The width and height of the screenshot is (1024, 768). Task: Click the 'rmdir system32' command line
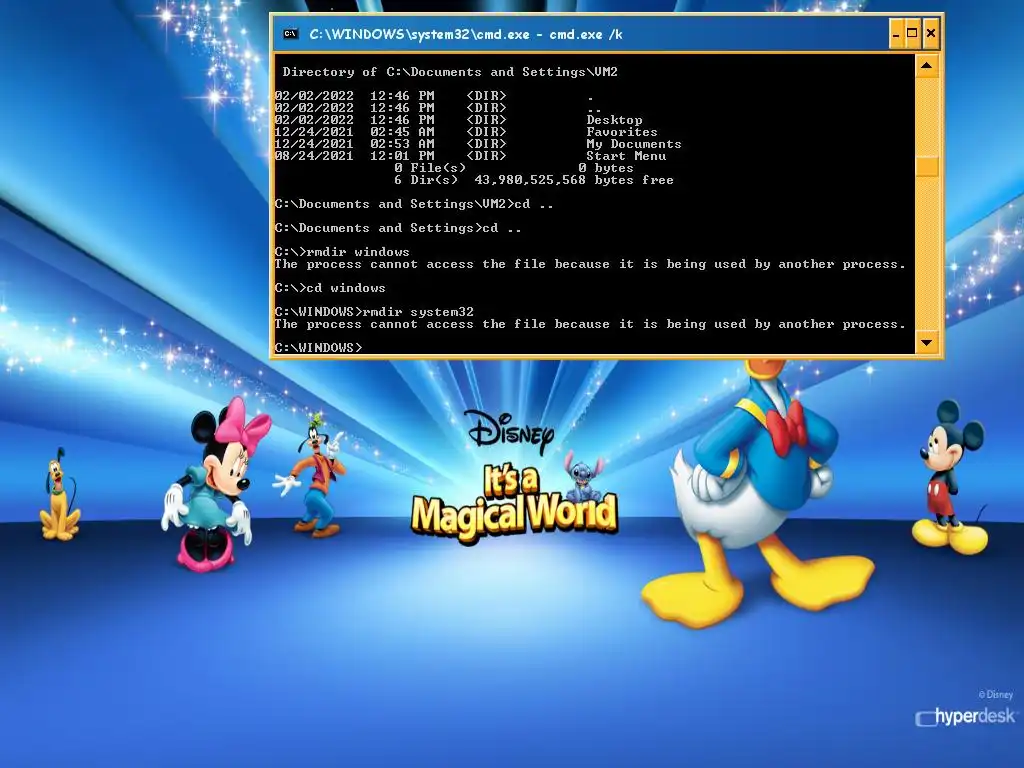coord(374,312)
